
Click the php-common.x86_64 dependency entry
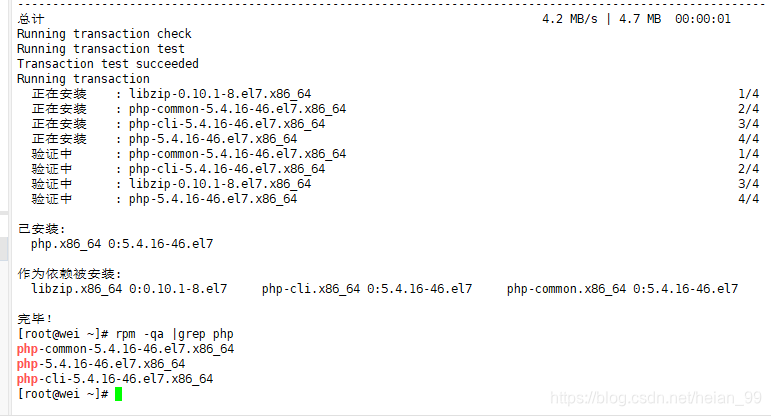pyautogui.click(x=623, y=289)
